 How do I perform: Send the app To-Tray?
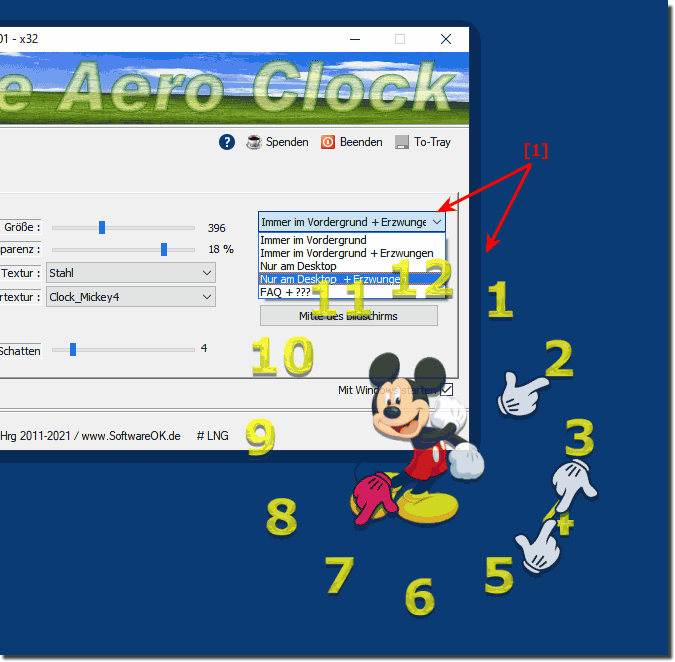423,142
